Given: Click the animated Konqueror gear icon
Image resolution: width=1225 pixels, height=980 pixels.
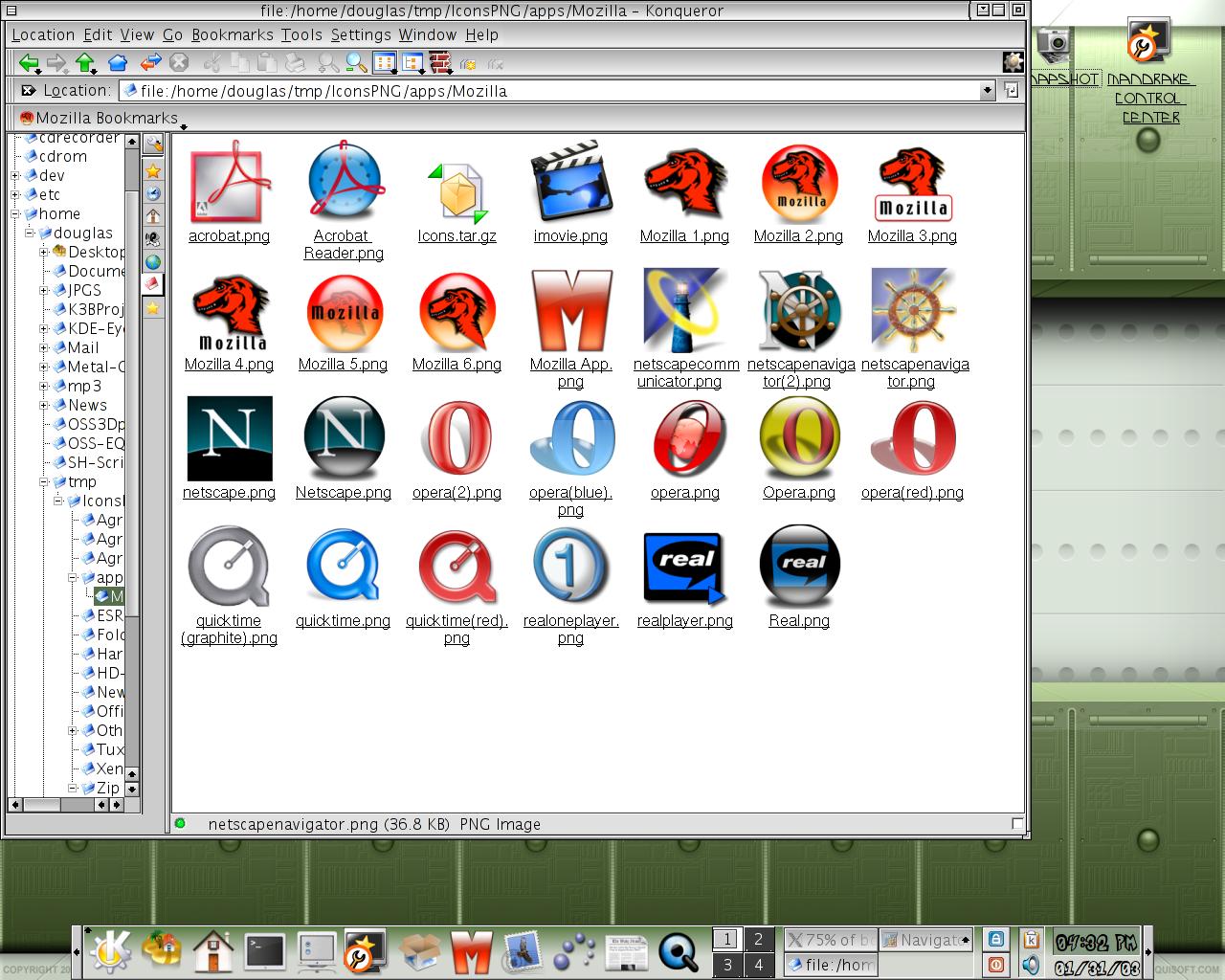Looking at the screenshot, I should (x=1013, y=62).
